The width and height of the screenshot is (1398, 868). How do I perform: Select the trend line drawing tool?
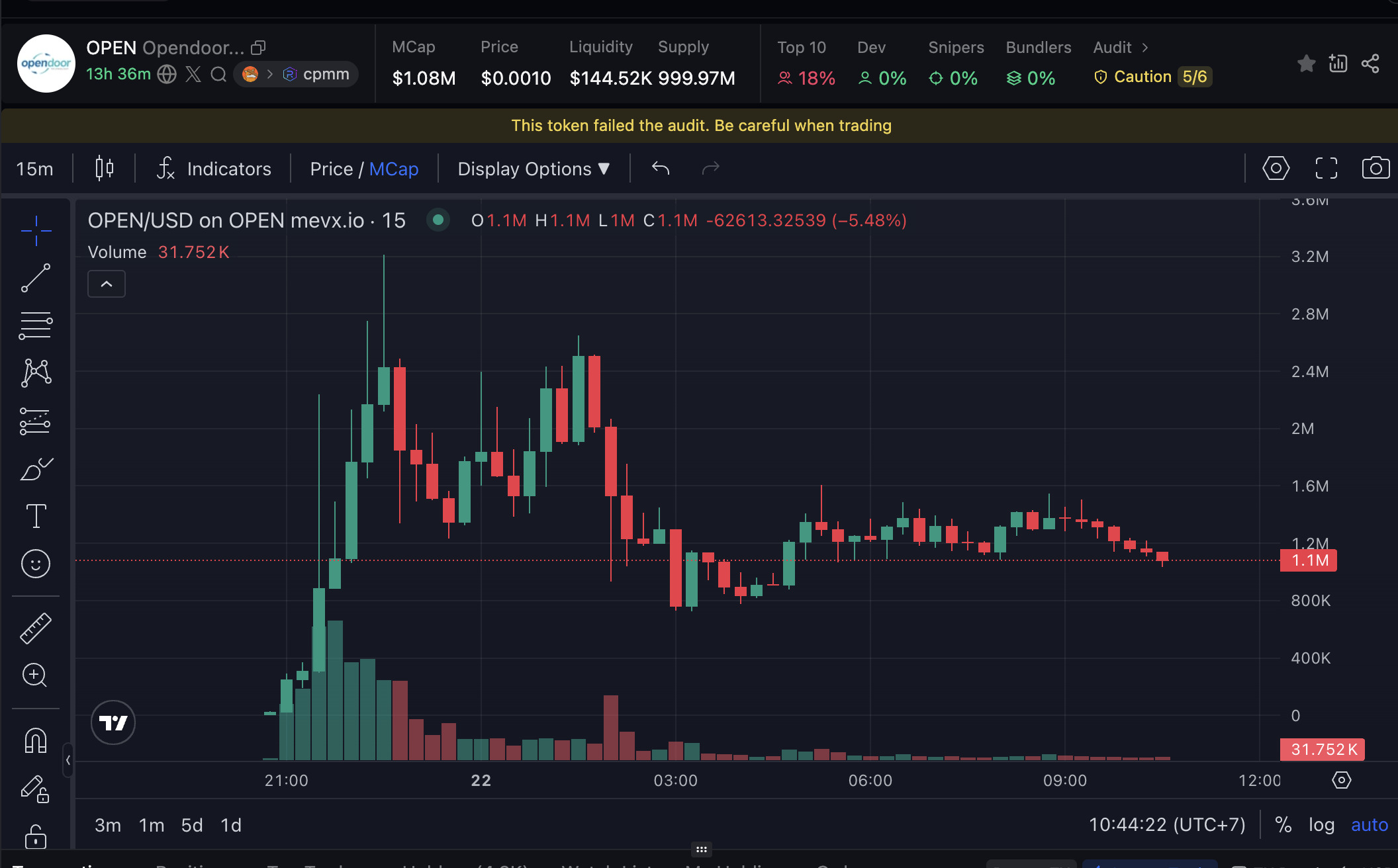pos(36,278)
